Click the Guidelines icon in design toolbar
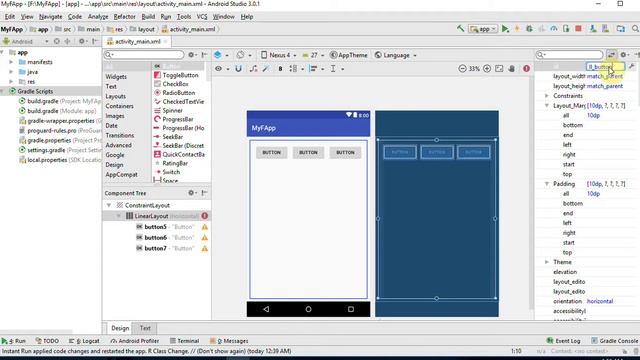 pos(333,69)
